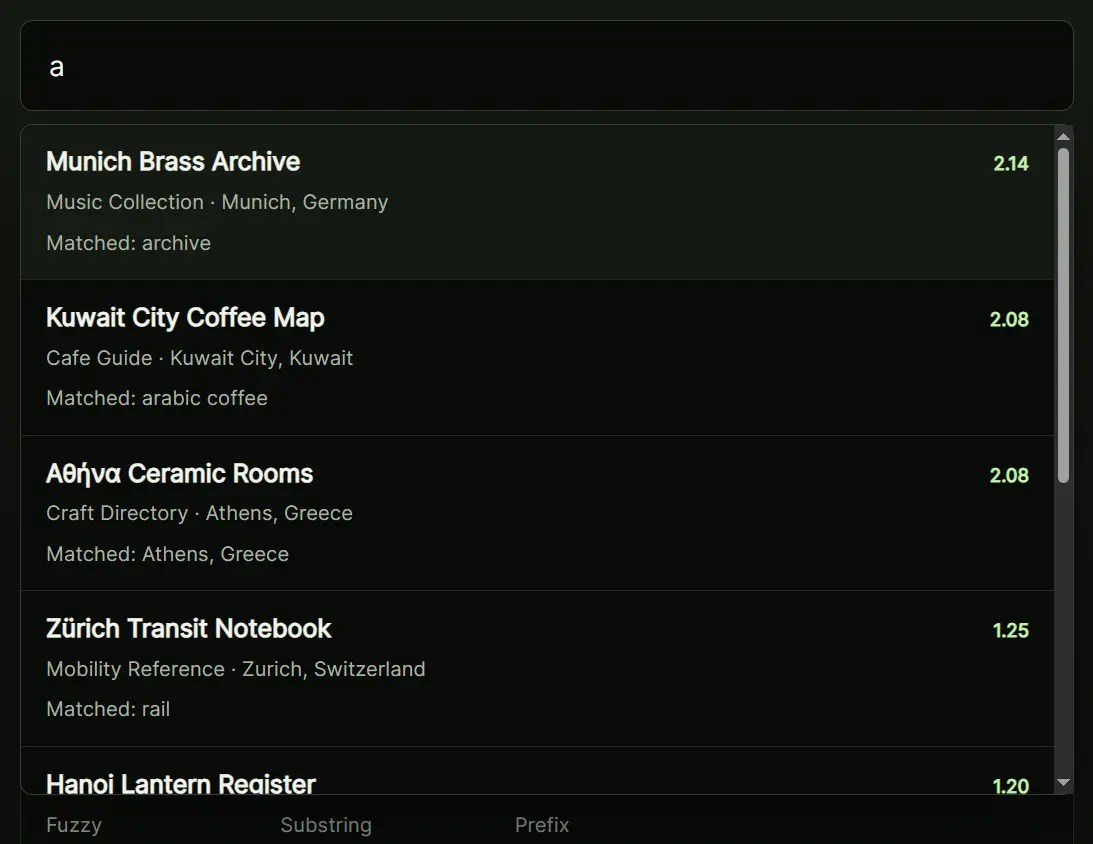The image size is (1093, 844).
Task: Click "Matched: archive" text
Action: pyautogui.click(x=128, y=243)
